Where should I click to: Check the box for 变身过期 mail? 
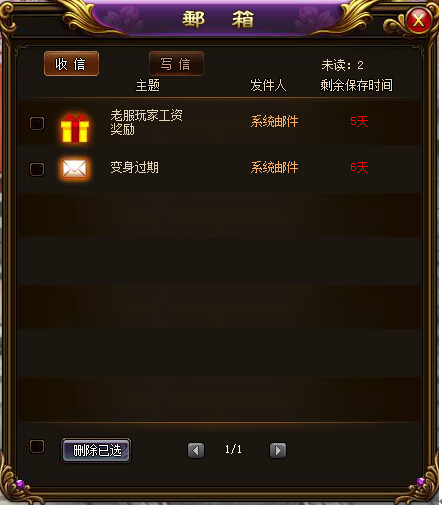pos(37,169)
